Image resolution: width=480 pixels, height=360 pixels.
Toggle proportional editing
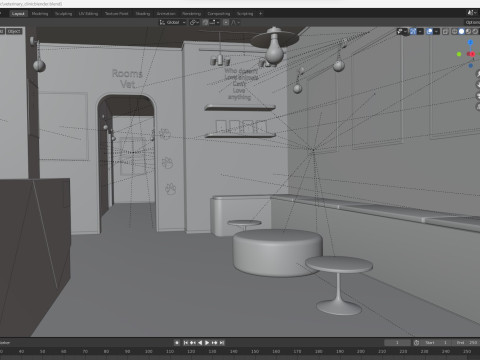tap(226, 22)
